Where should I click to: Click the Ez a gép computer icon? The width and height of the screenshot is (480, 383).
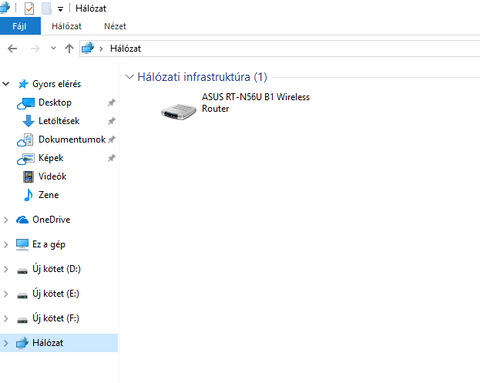22,245
